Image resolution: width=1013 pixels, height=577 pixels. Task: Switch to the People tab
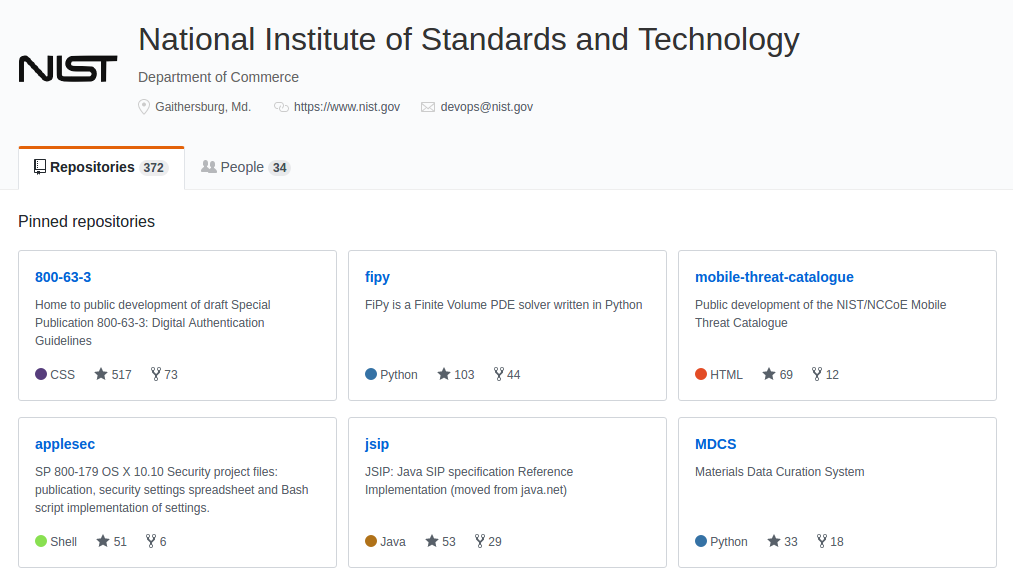(x=245, y=168)
